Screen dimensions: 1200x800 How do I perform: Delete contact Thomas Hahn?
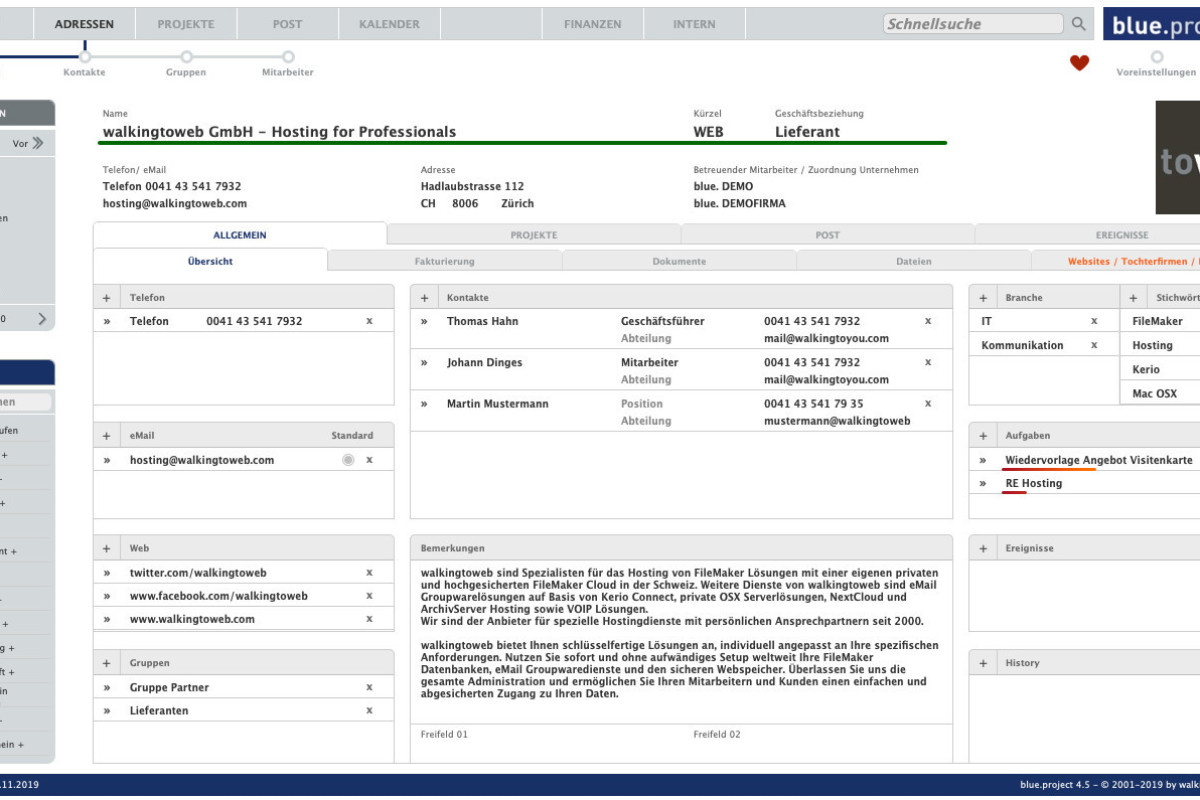[x=927, y=321]
